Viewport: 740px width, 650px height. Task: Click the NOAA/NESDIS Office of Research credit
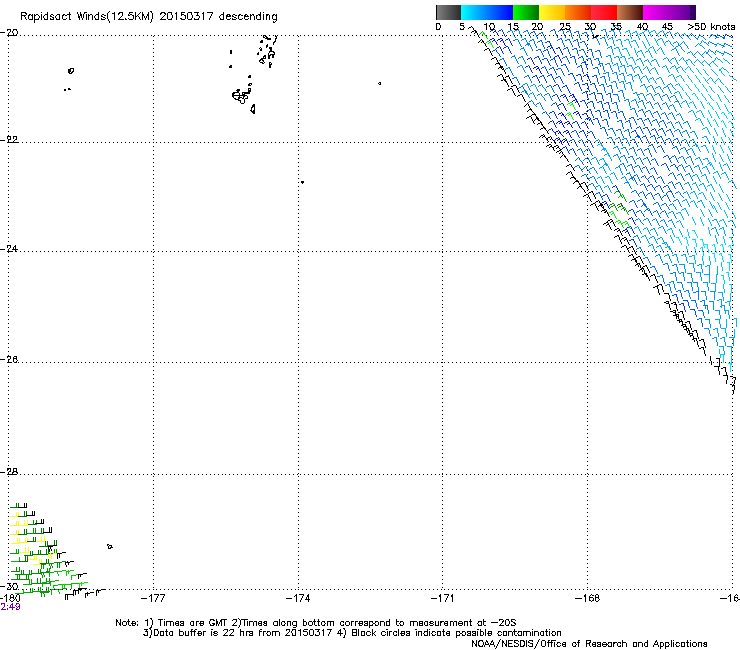(589, 643)
